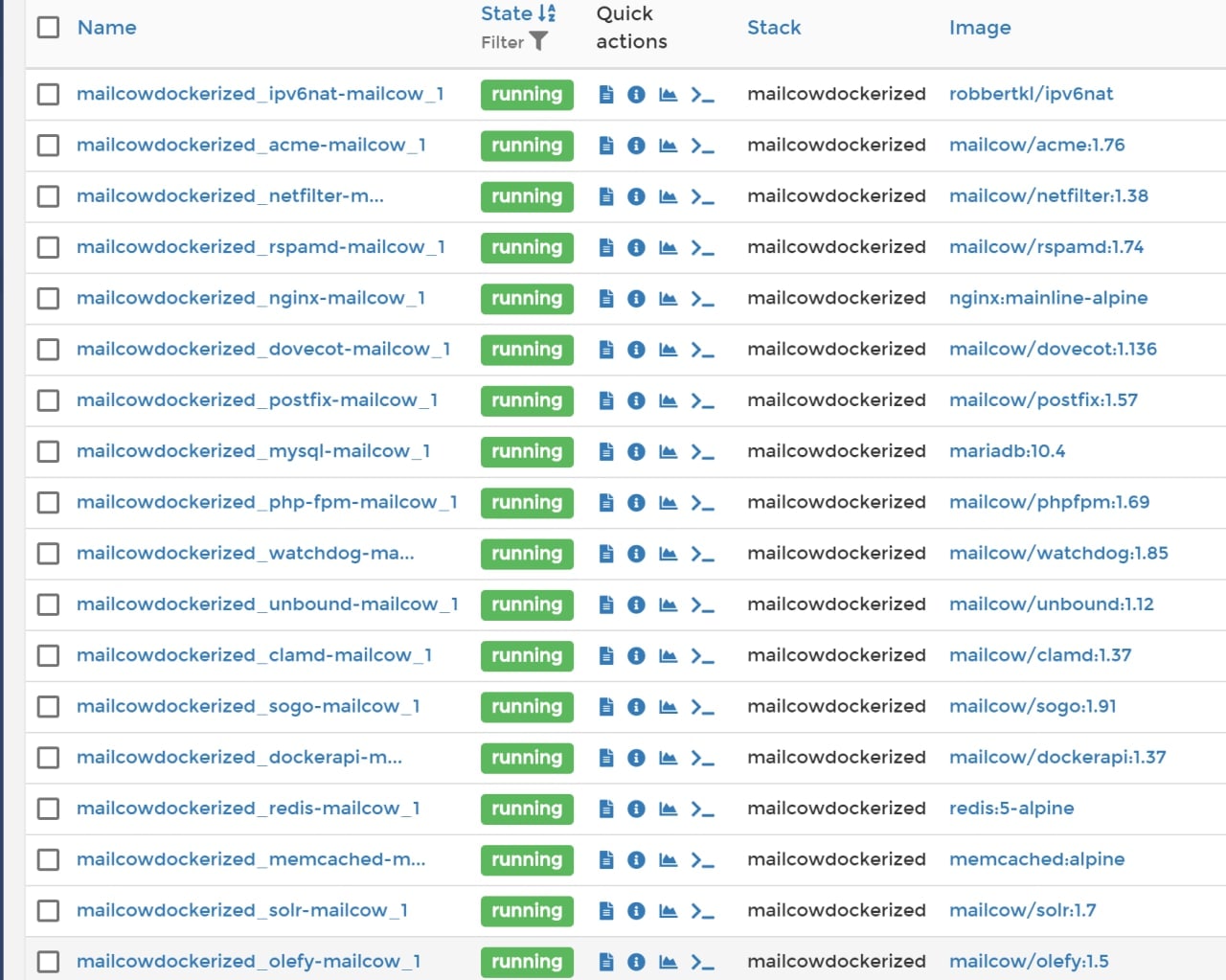Open logs for sogo-mailcow container
The image size is (1226, 980).
click(606, 706)
